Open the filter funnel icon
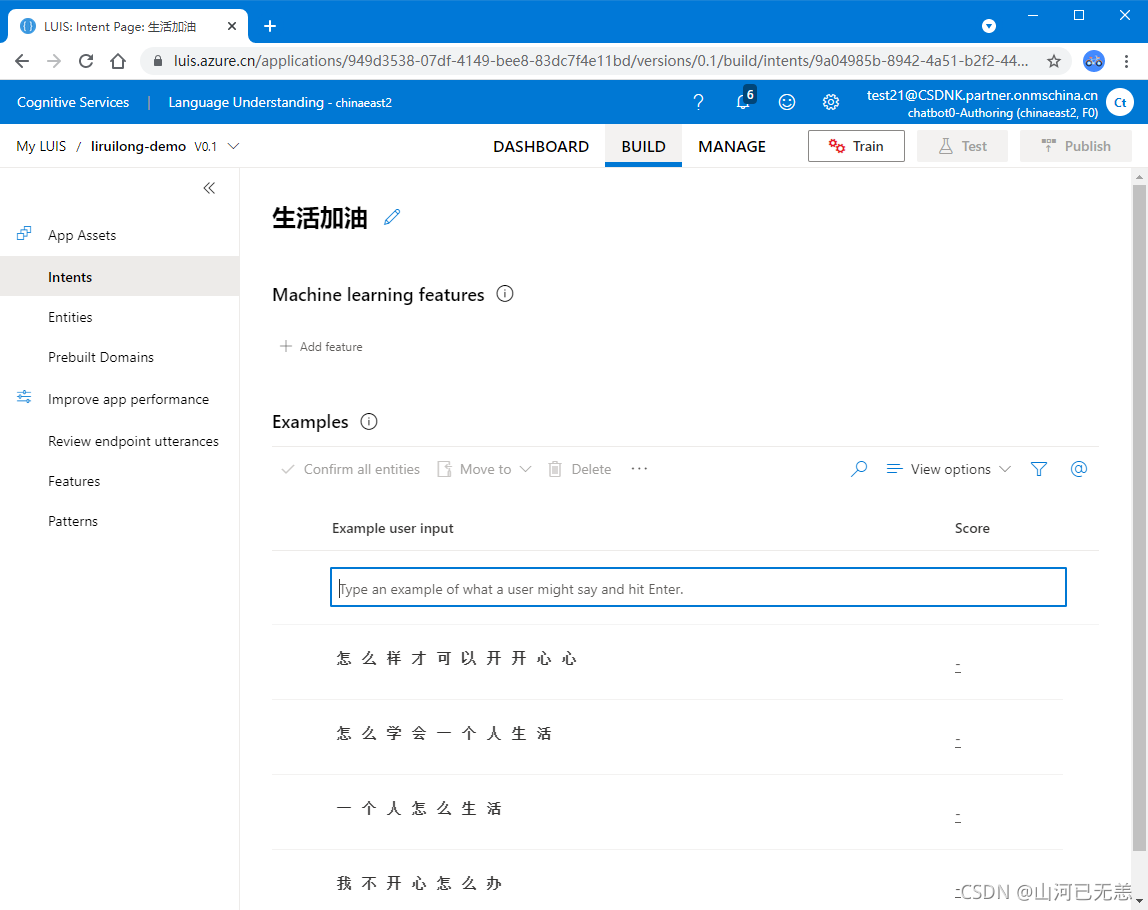 (x=1038, y=469)
